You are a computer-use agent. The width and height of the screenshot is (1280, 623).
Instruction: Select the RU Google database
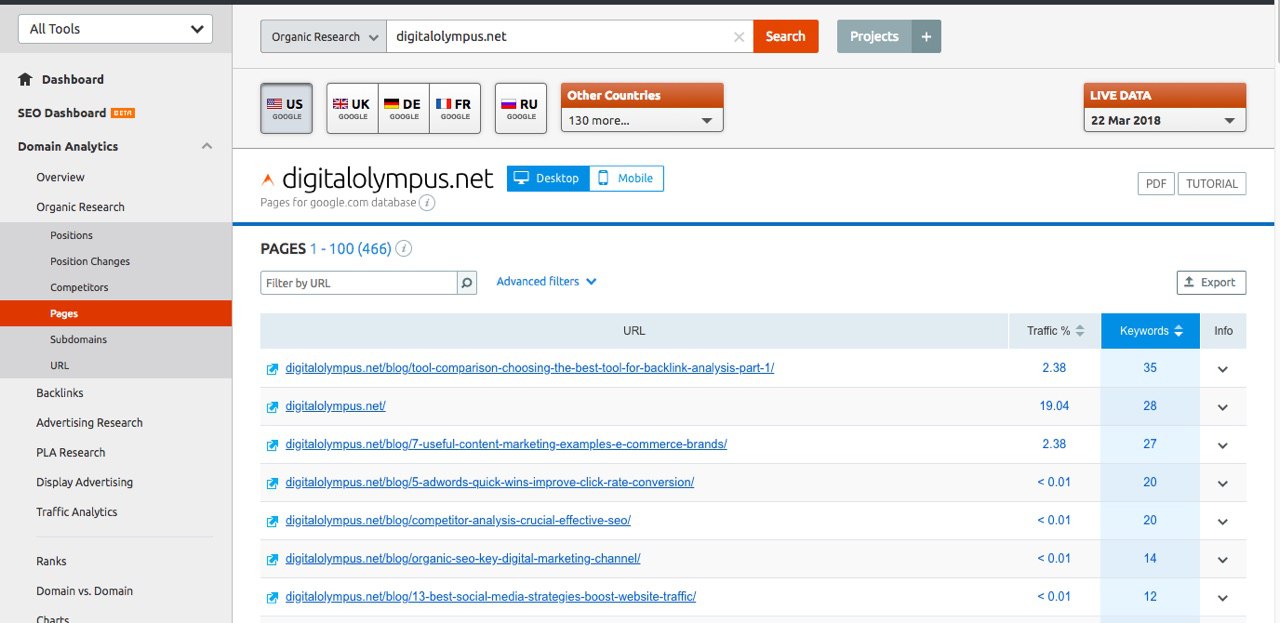(521, 108)
